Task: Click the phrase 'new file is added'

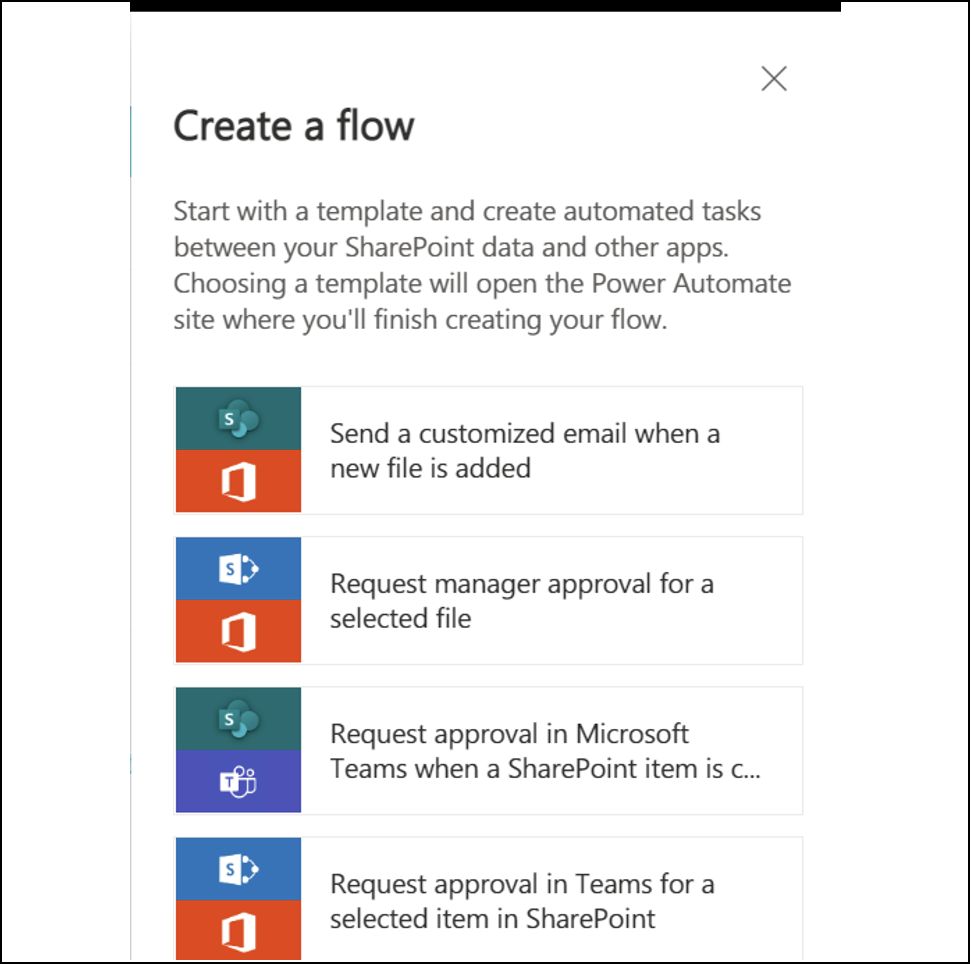Action: pos(430,468)
